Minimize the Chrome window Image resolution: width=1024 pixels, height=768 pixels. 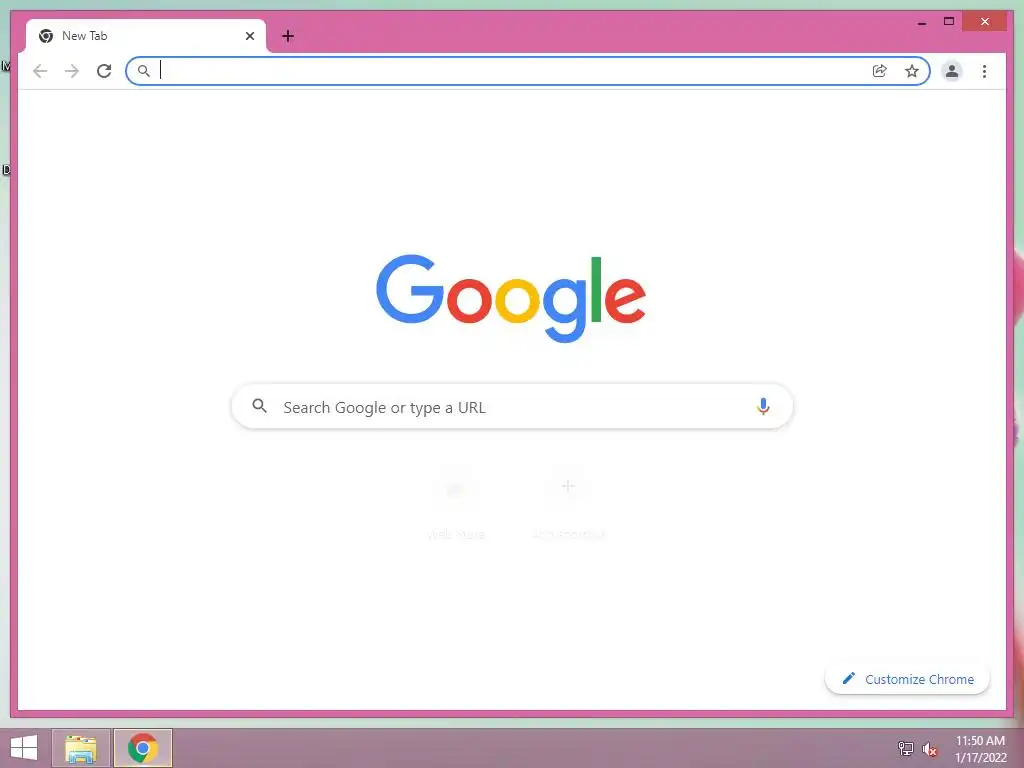[x=921, y=22]
